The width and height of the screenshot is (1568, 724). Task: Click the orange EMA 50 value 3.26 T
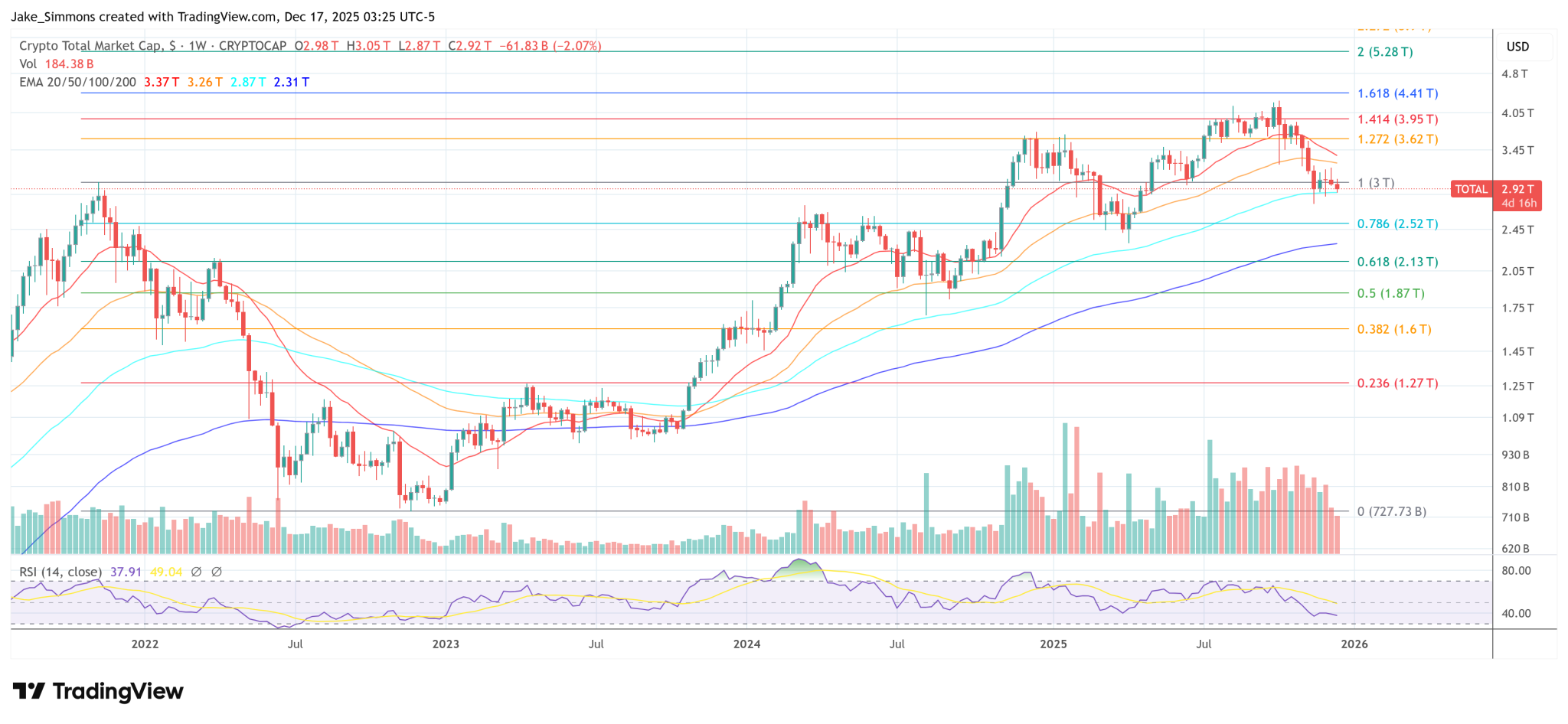(205, 82)
